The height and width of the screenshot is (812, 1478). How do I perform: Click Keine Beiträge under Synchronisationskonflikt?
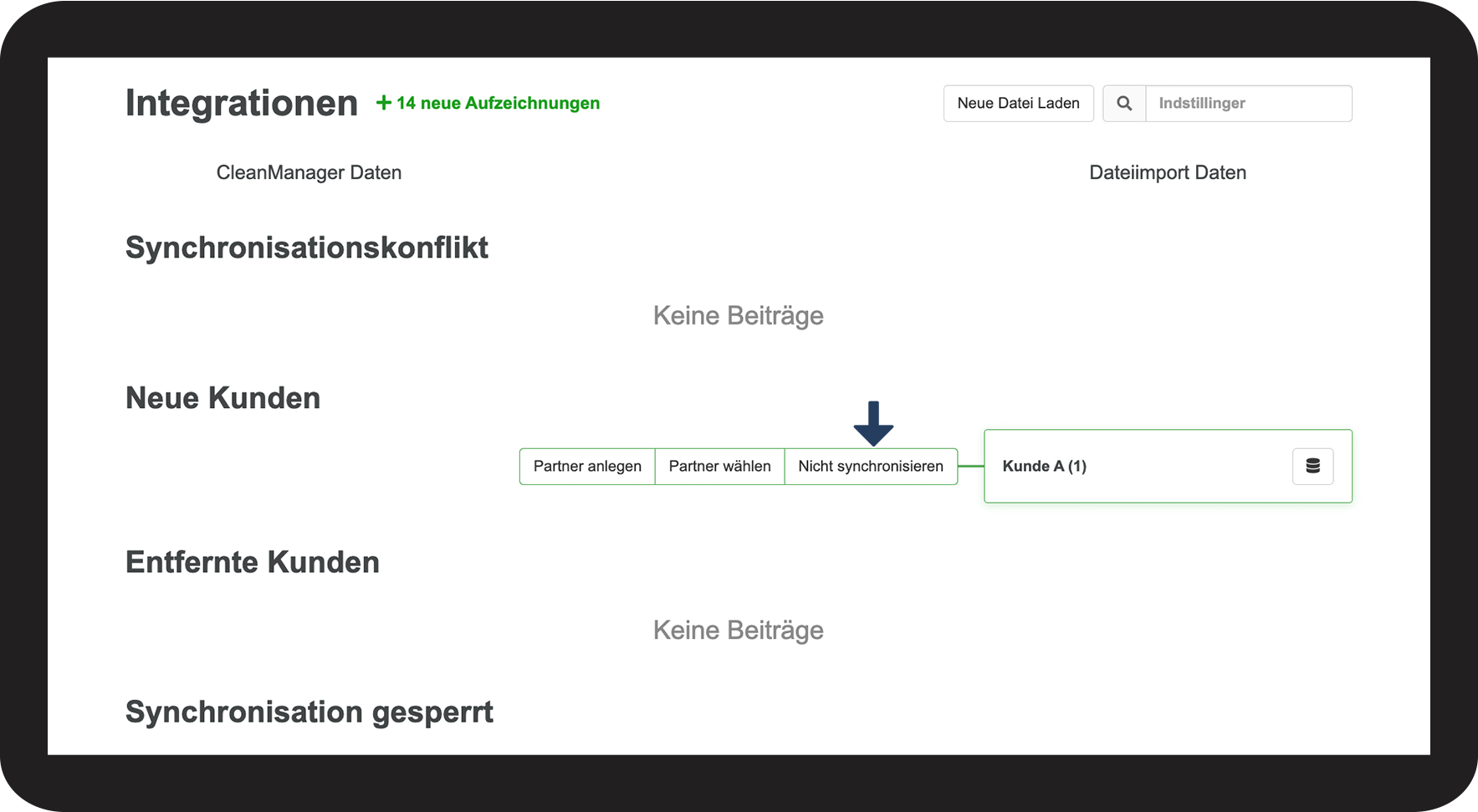click(x=738, y=316)
